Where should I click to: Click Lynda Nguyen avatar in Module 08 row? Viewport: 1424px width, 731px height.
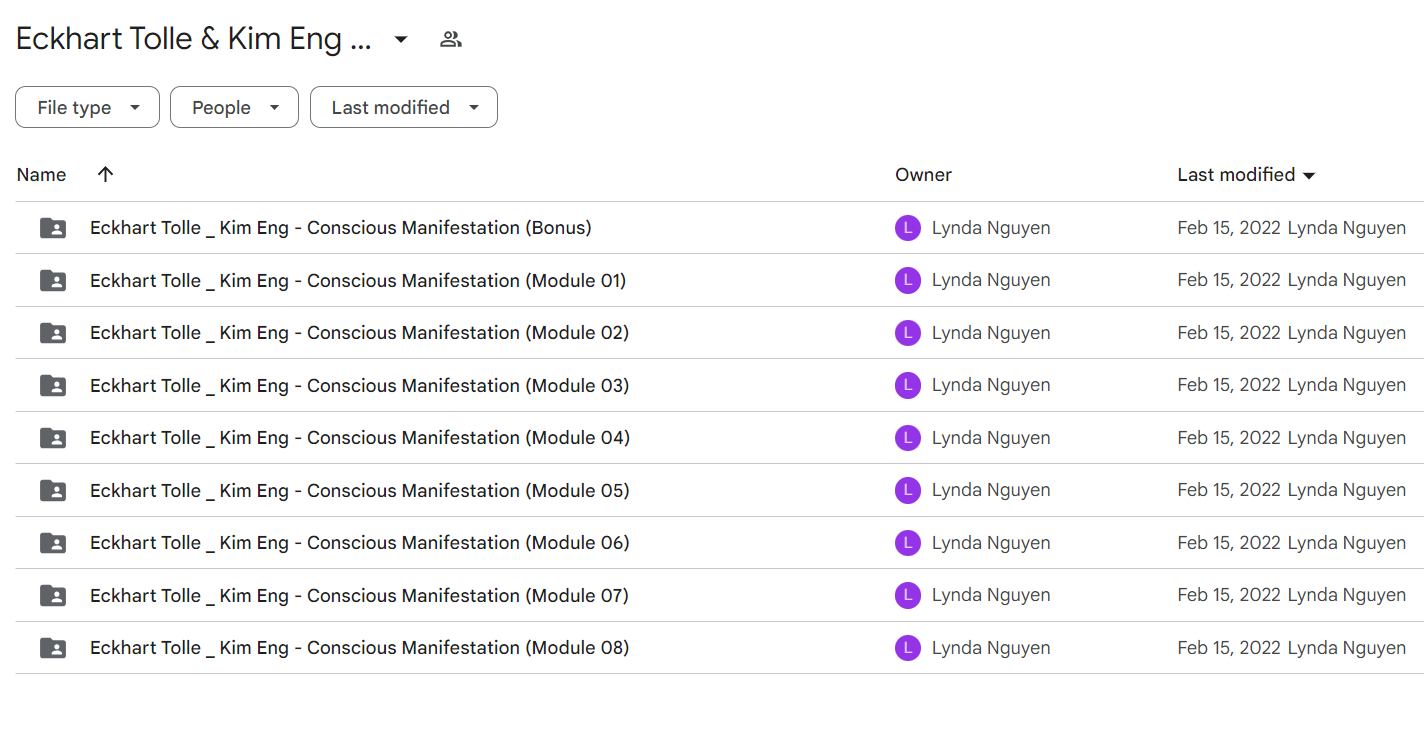click(908, 648)
